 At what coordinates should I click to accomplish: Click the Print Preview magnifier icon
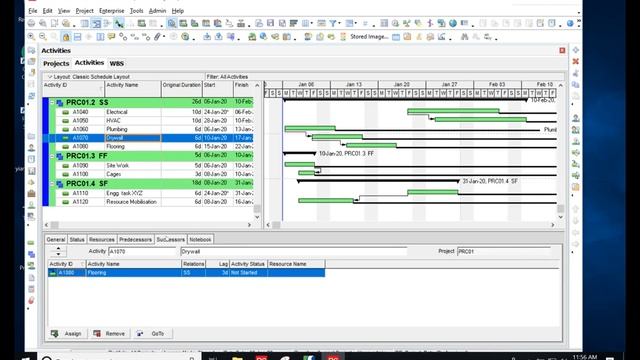point(42,24)
